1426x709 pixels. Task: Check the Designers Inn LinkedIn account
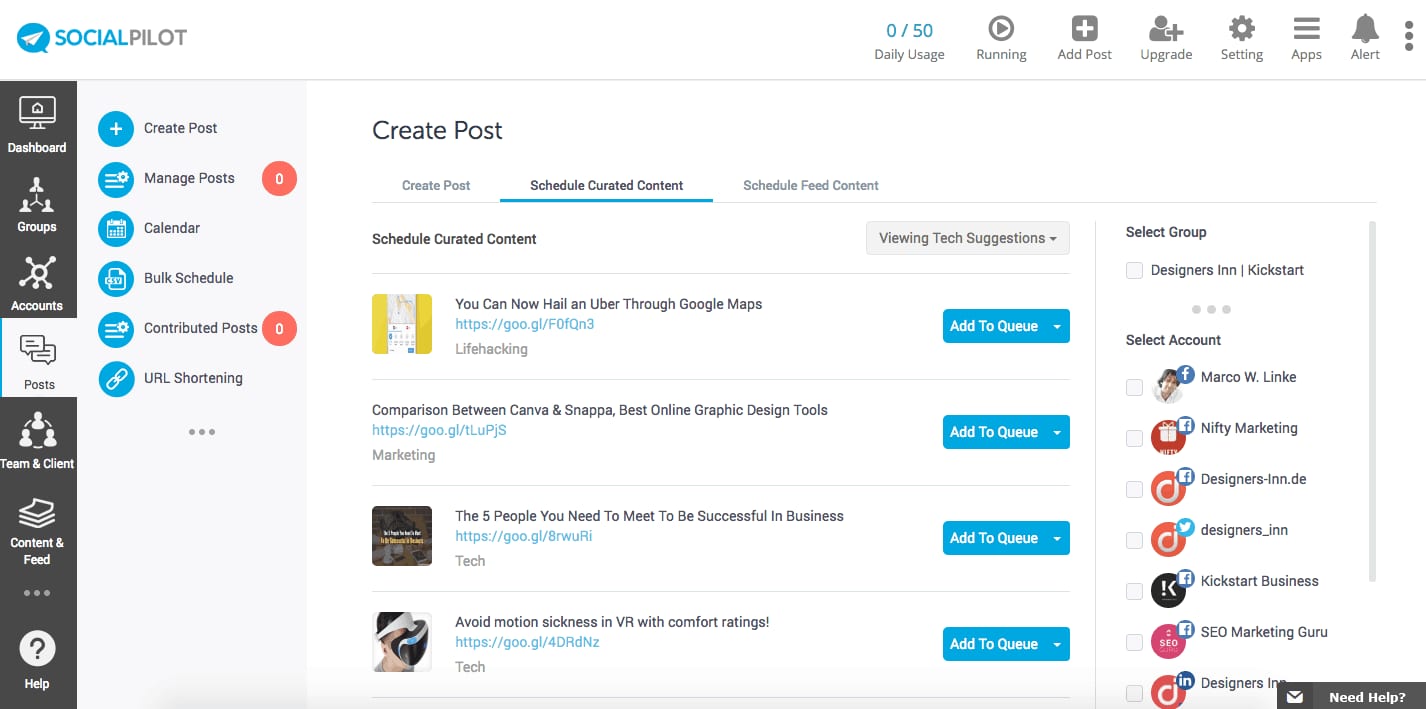(1134, 693)
